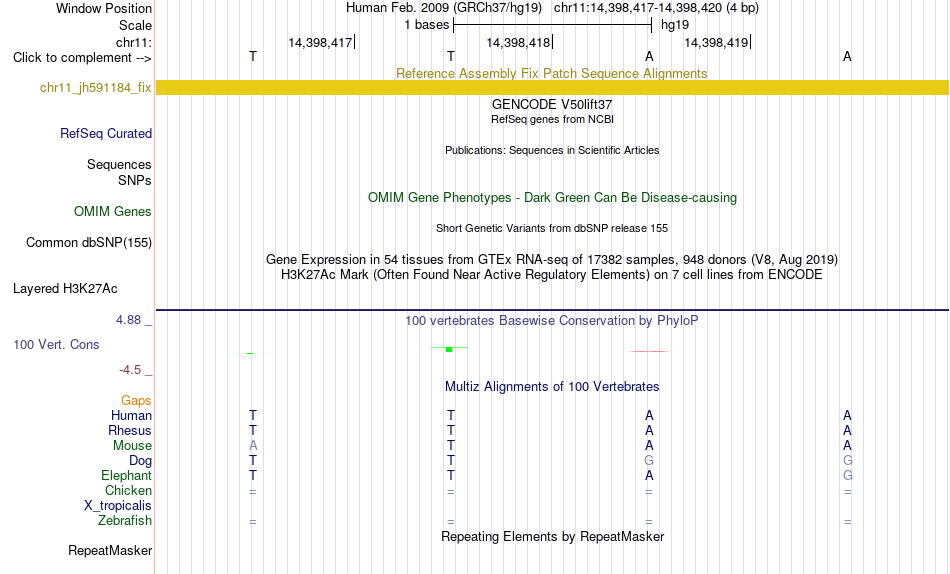Viewport: 950px width, 574px height.
Task: Open 'Short Genetic Variants from dbSNP release 155'
Action: tap(552, 229)
